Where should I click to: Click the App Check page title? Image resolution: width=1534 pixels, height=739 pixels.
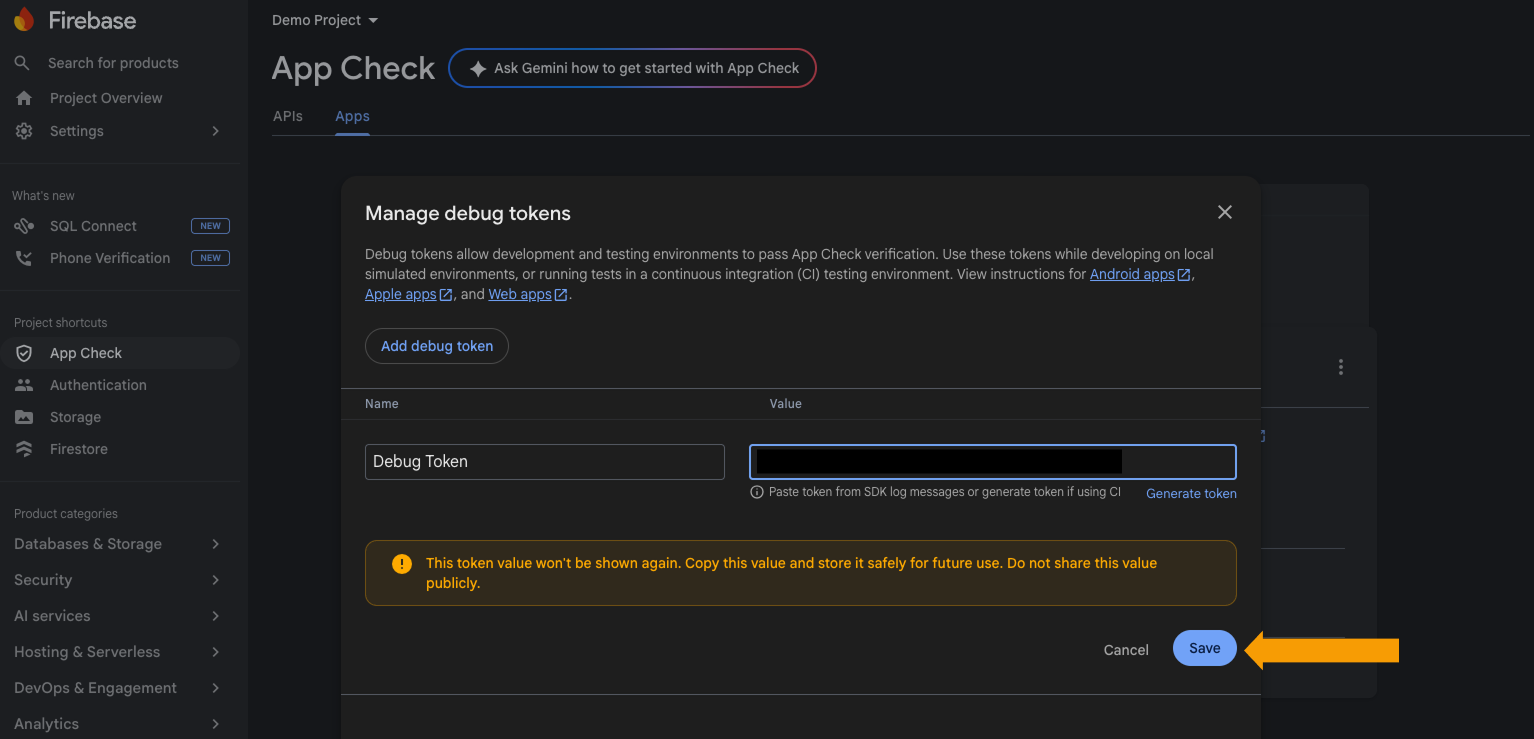pos(353,68)
